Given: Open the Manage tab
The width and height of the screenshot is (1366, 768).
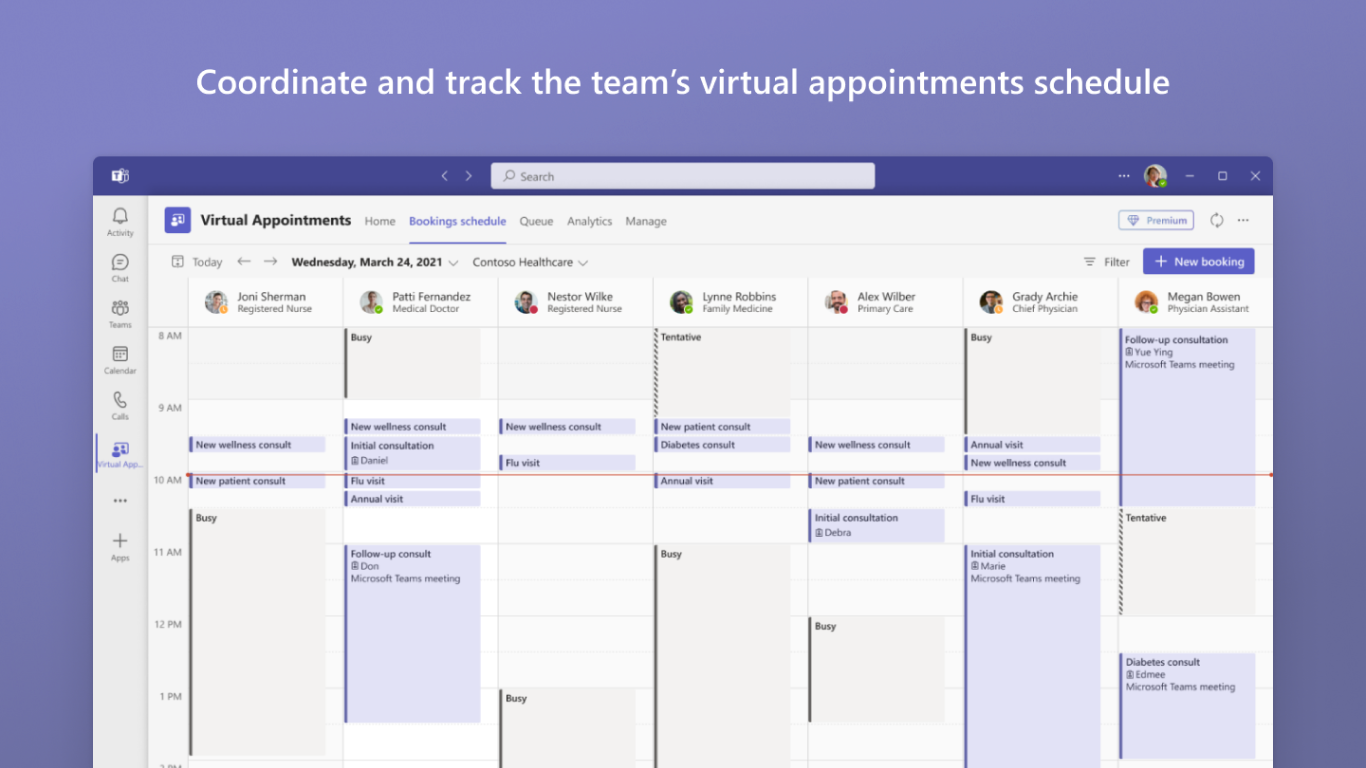Looking at the screenshot, I should point(646,221).
